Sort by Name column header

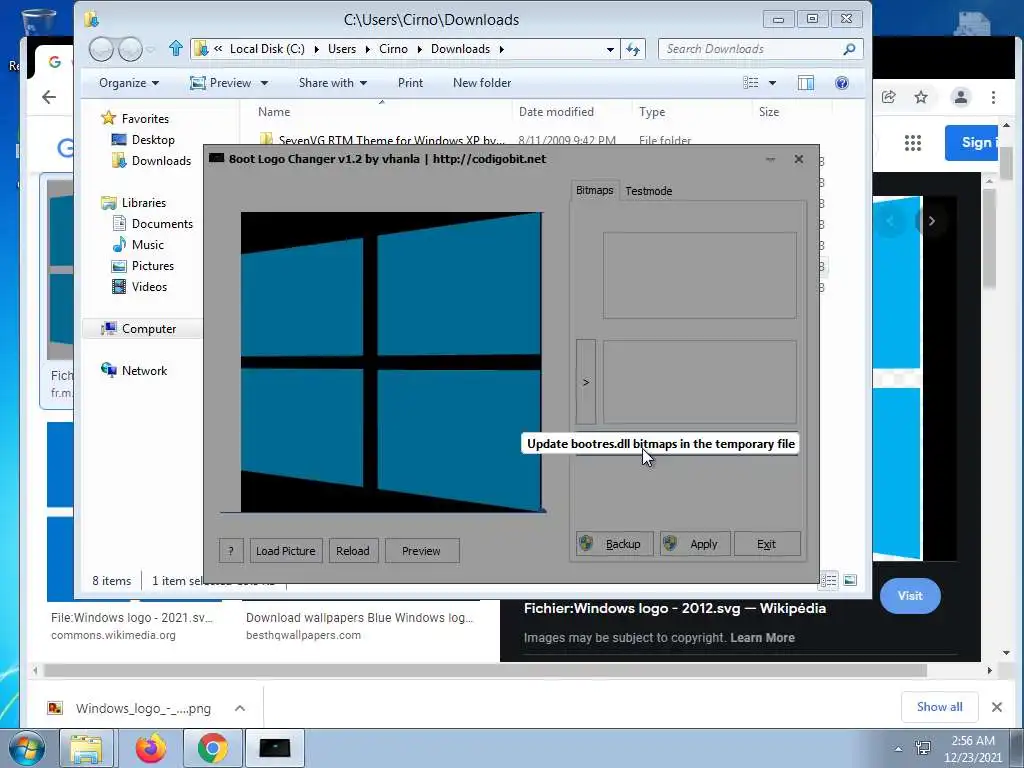point(274,112)
